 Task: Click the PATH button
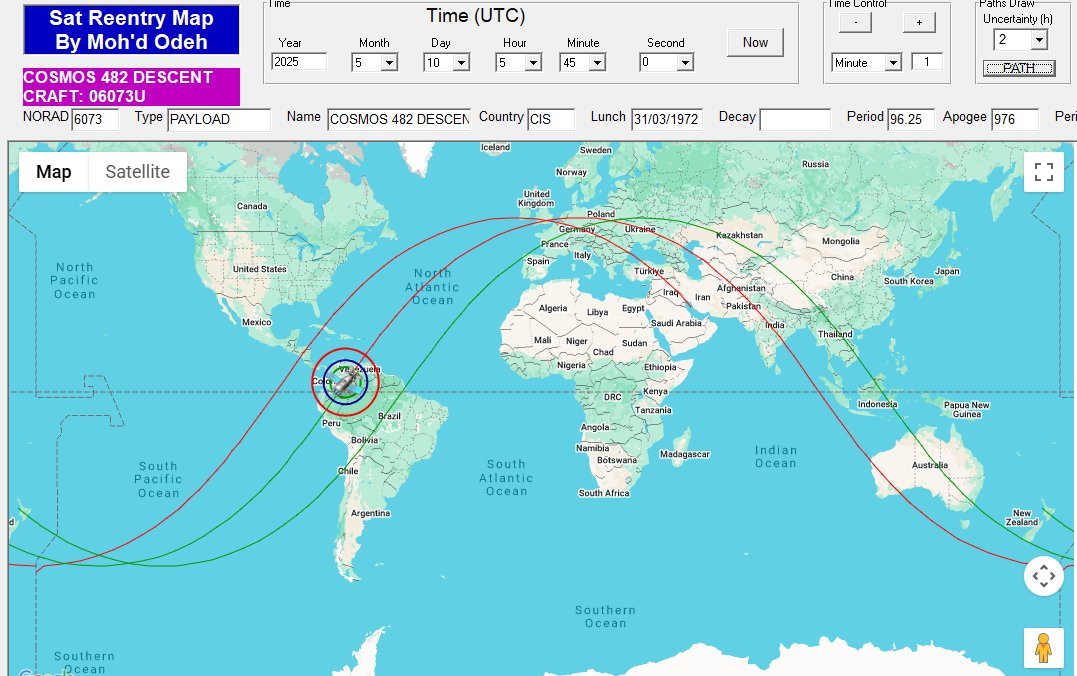(1019, 68)
